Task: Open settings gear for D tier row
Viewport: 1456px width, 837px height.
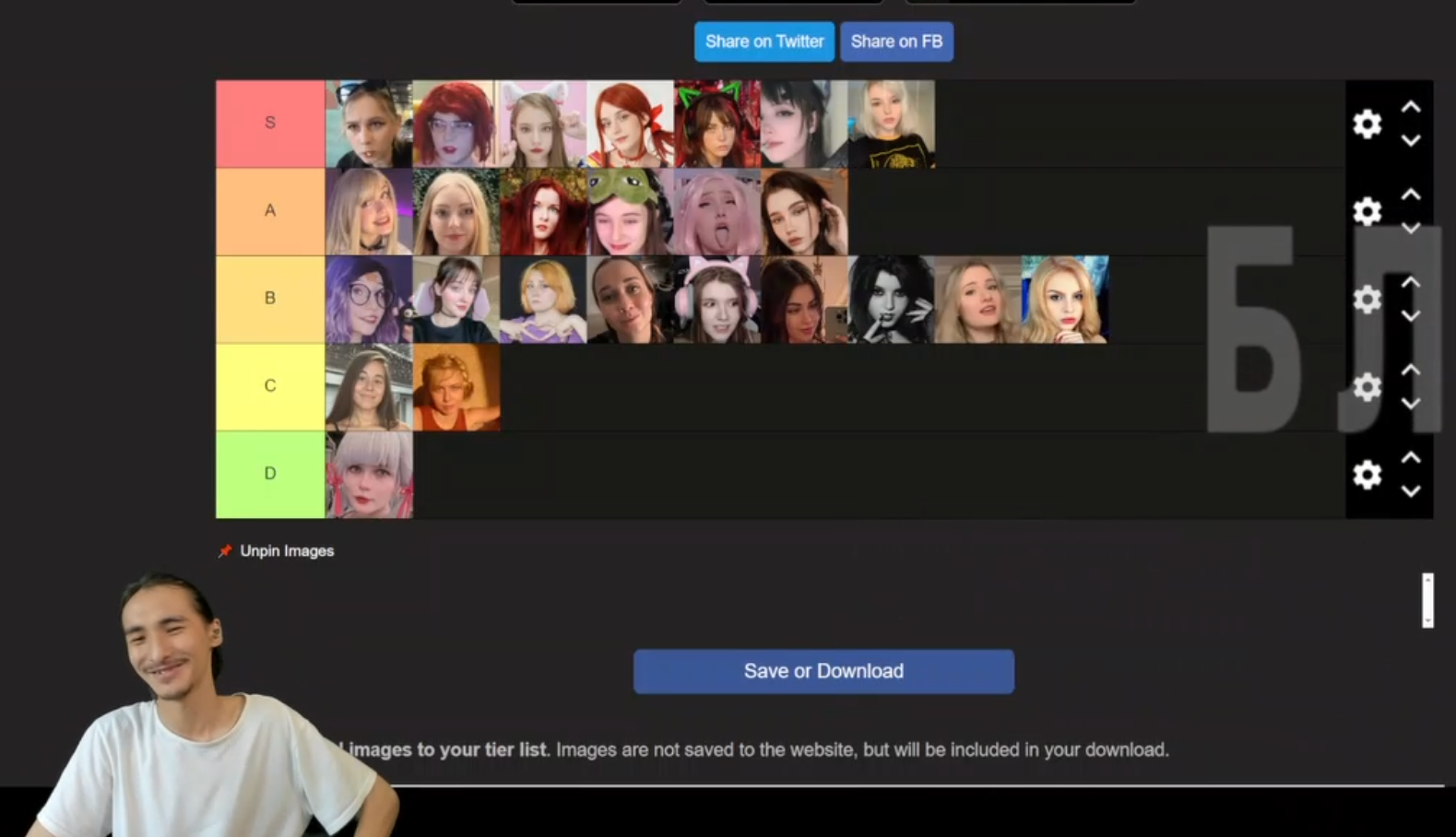Action: (x=1367, y=474)
